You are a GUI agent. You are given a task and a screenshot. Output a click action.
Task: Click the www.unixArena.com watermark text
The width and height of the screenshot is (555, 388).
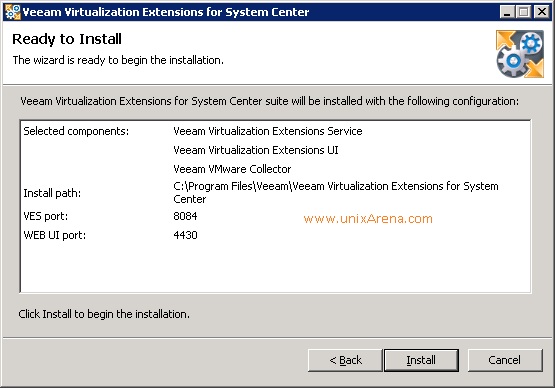coord(368,218)
